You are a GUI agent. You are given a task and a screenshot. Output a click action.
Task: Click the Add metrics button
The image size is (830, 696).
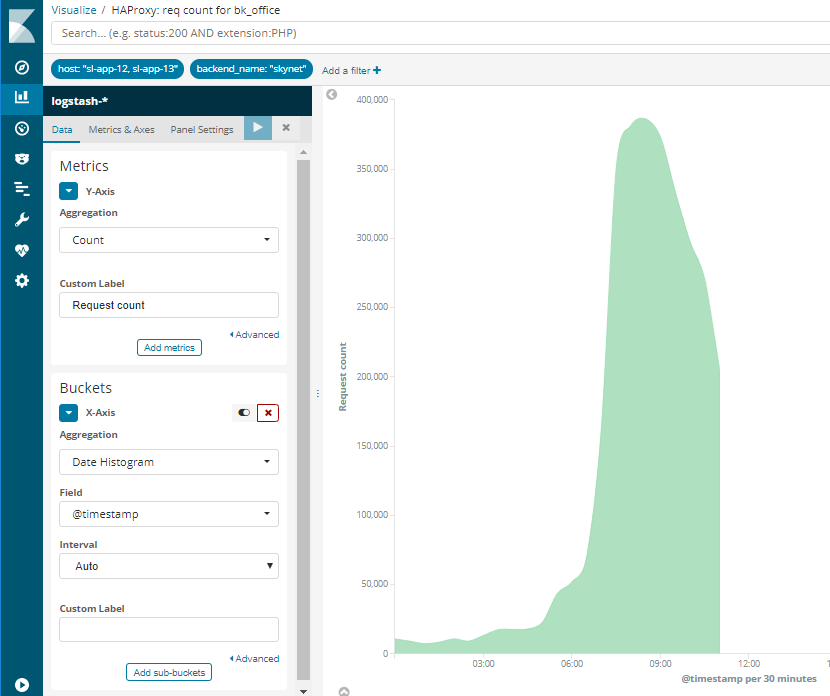point(169,348)
